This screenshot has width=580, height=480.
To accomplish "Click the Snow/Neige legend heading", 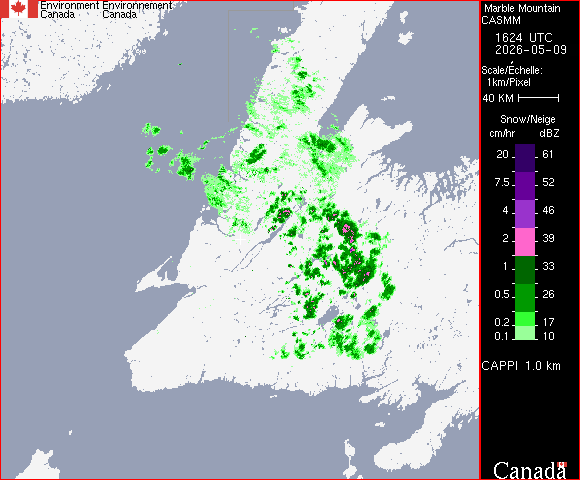I will 527,119.
